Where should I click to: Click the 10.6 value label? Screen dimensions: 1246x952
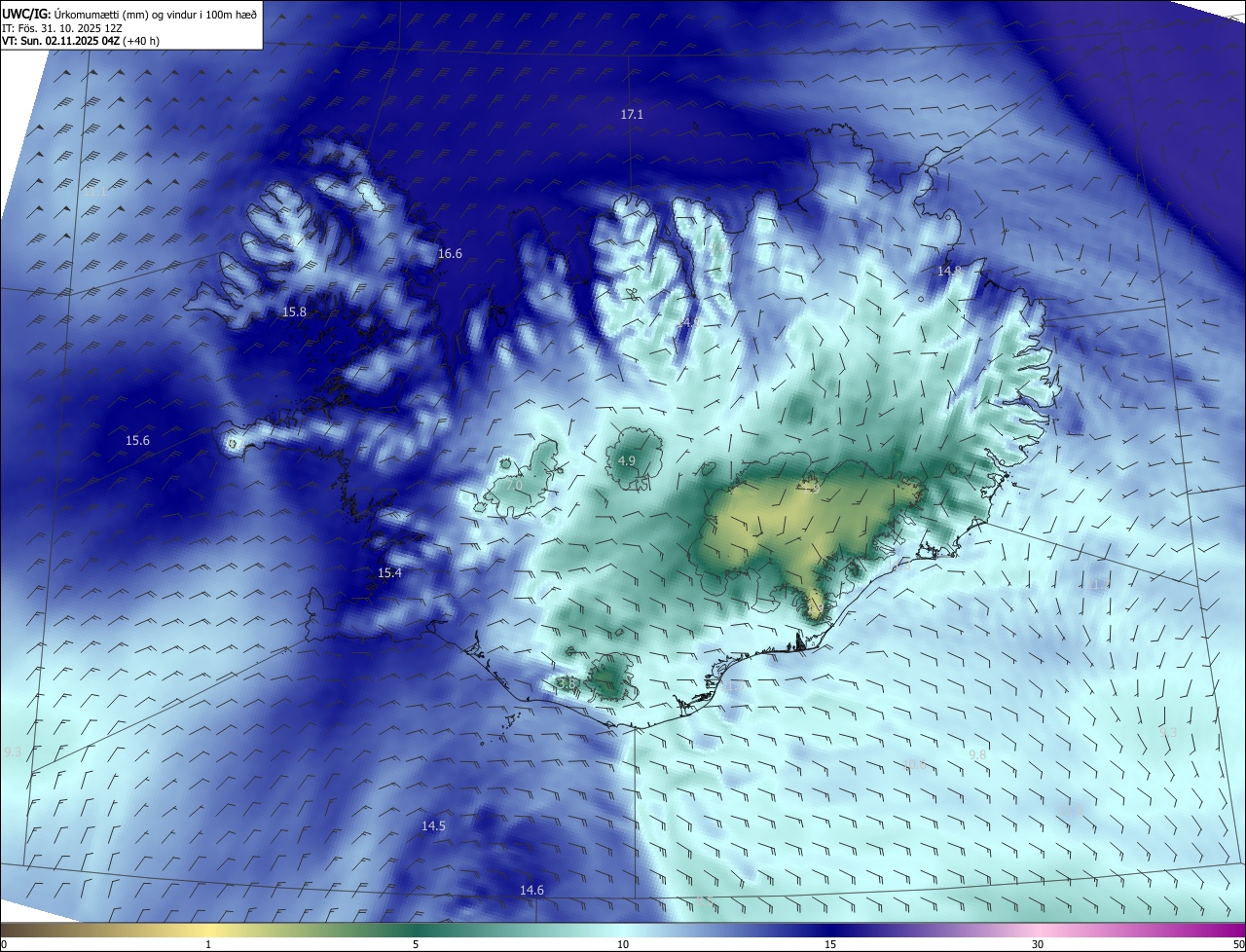click(914, 765)
